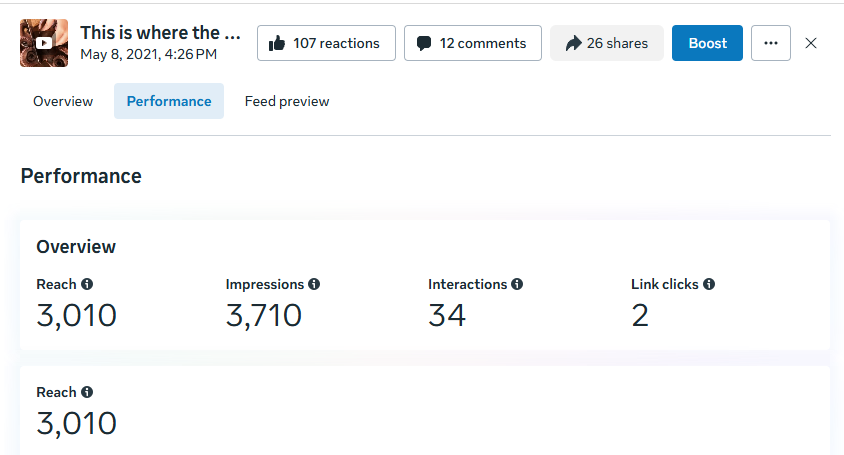The height and width of the screenshot is (455, 844).
Task: Click the 3,710 Impressions value
Action: tap(264, 316)
